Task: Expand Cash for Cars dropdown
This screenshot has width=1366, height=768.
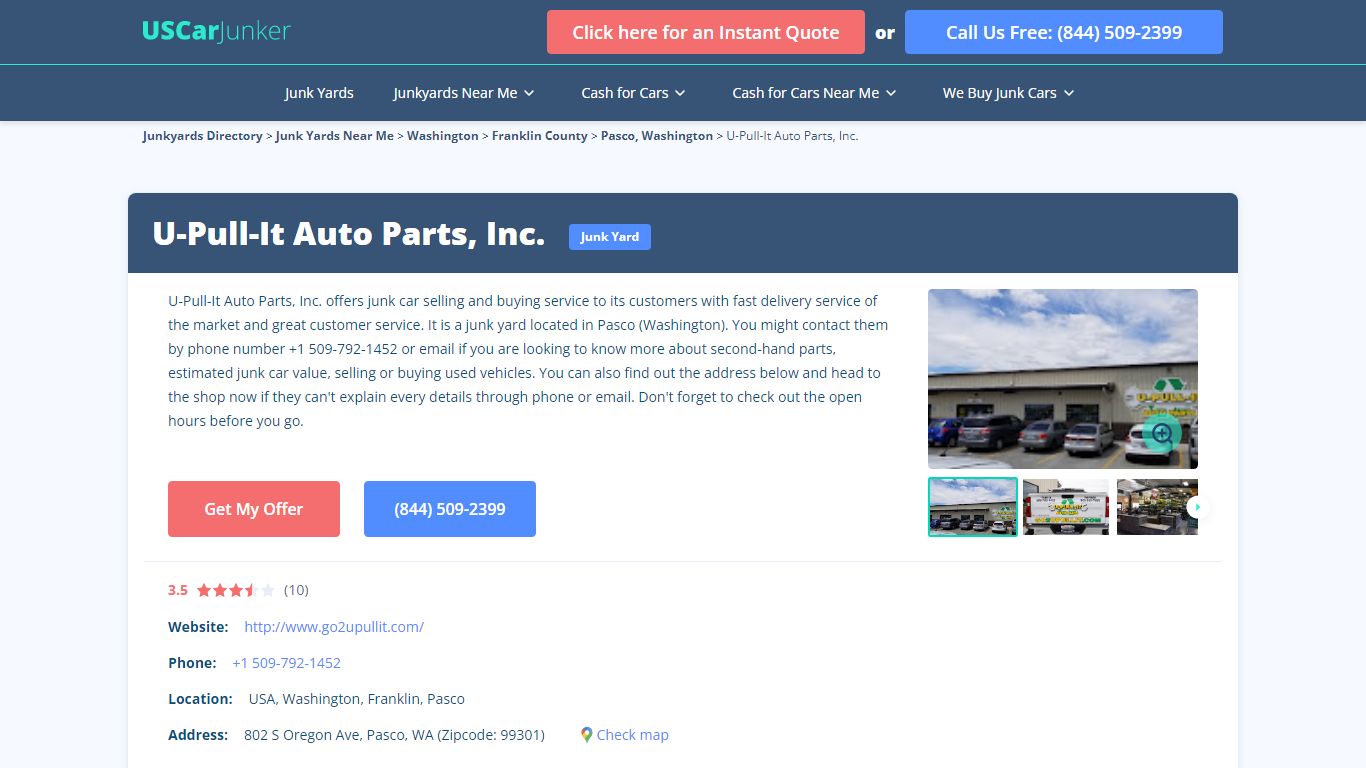Action: click(x=633, y=93)
